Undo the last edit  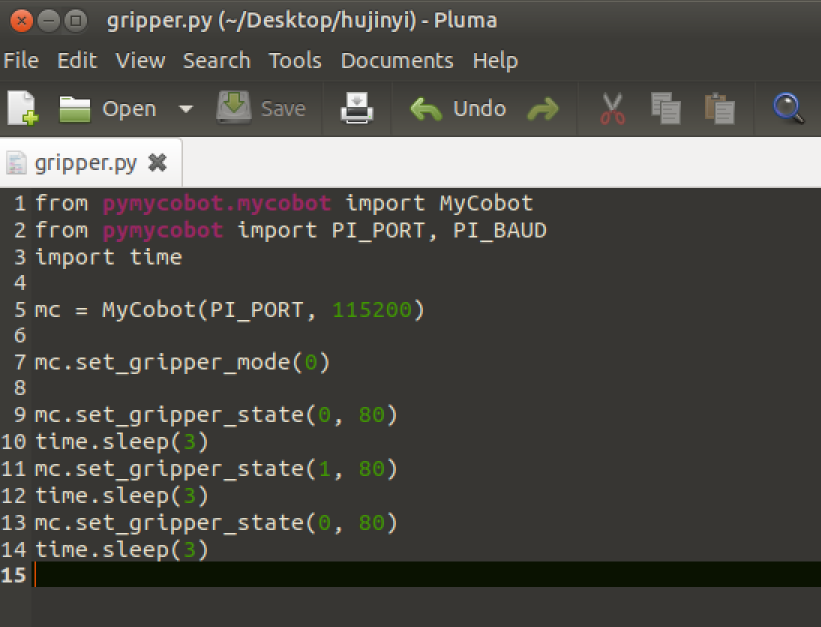pyautogui.click(x=452, y=108)
